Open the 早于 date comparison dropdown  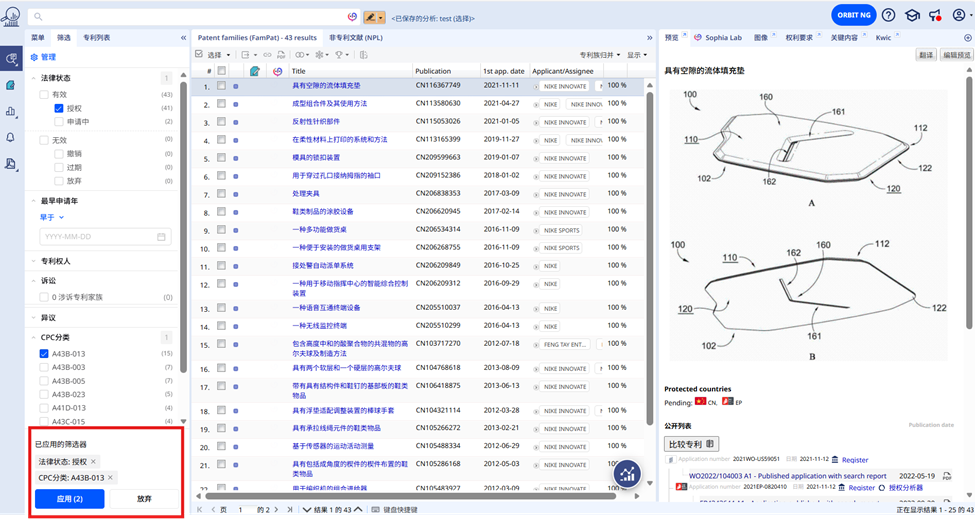tap(52, 218)
